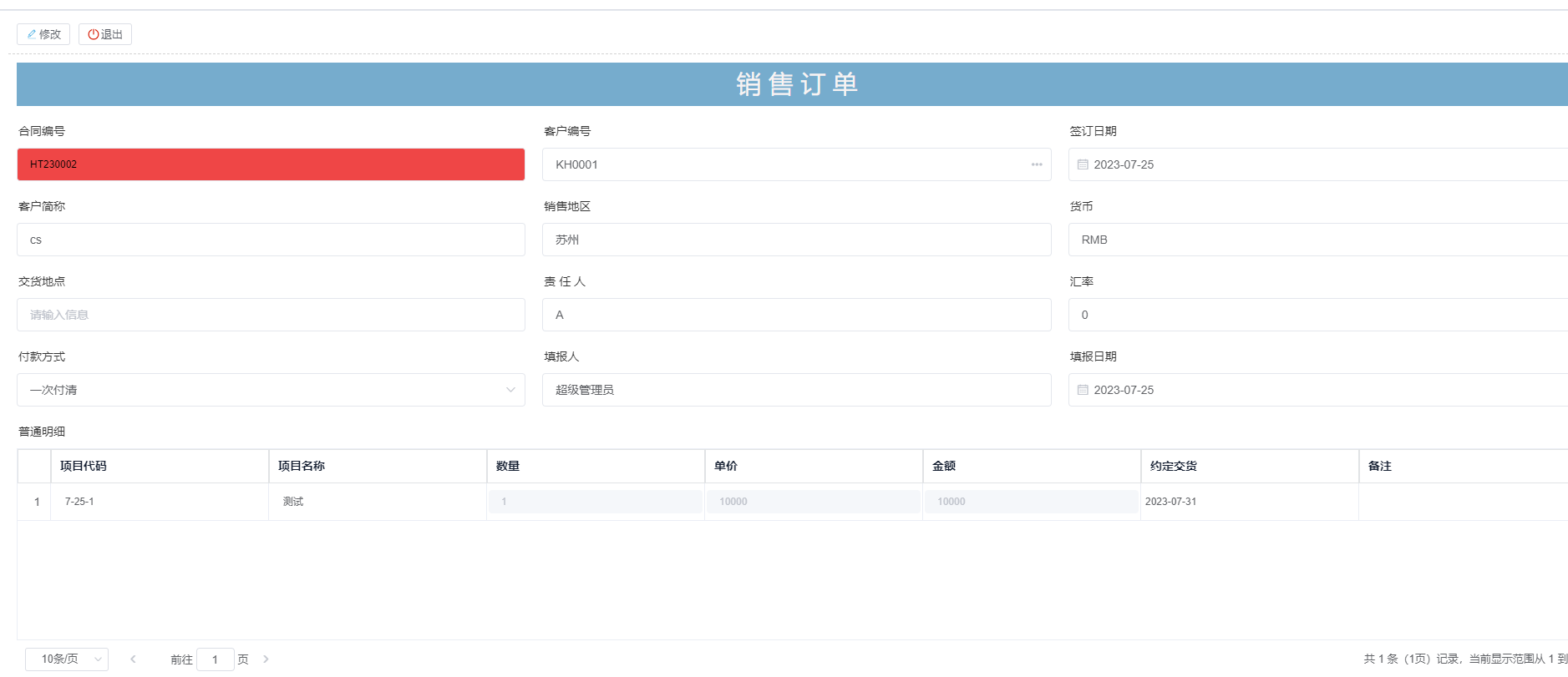This screenshot has width=1568, height=677.
Task: Click the 交货地点 input field
Action: click(271, 315)
